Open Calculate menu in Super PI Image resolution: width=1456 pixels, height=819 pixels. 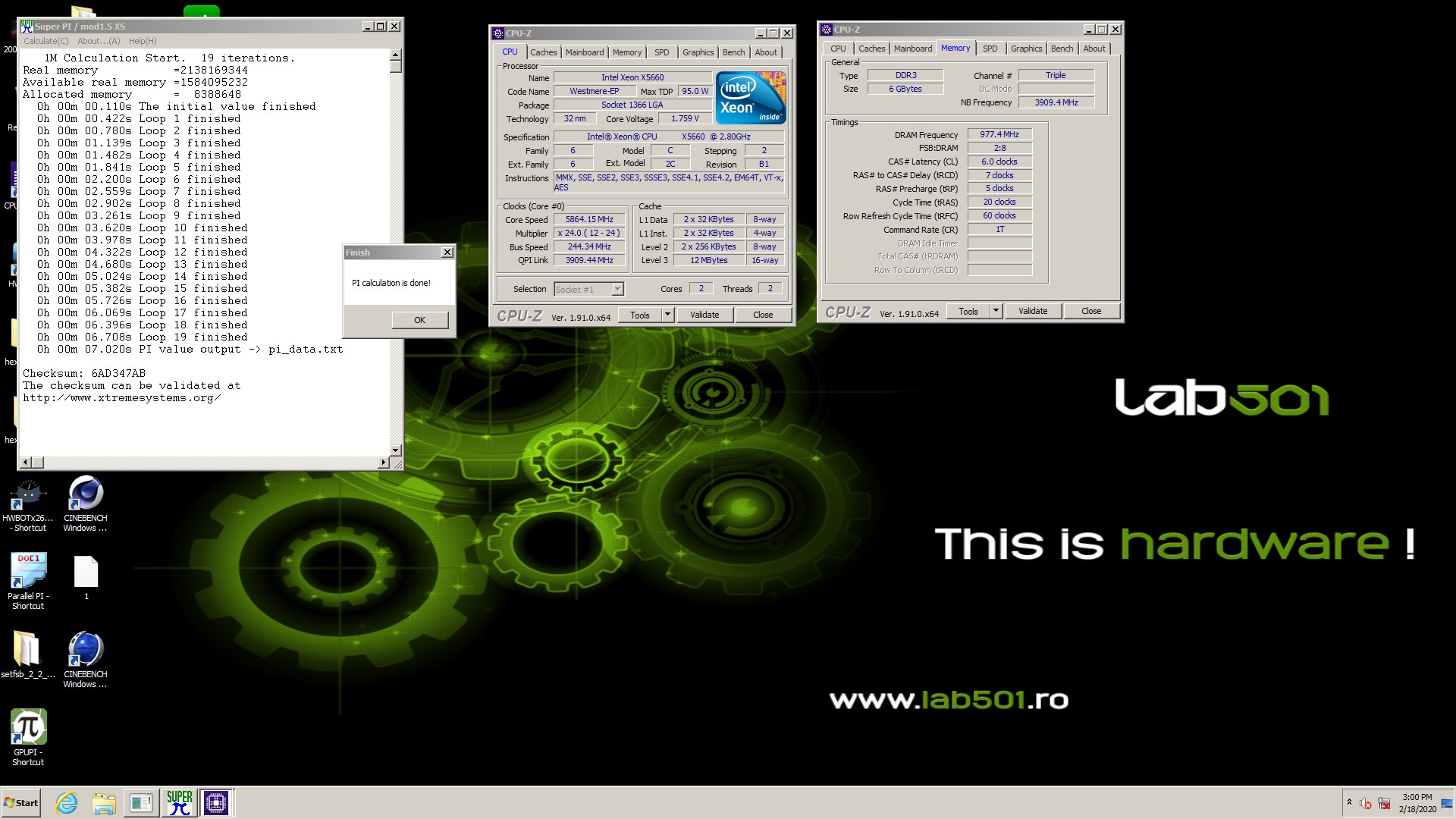[45, 41]
